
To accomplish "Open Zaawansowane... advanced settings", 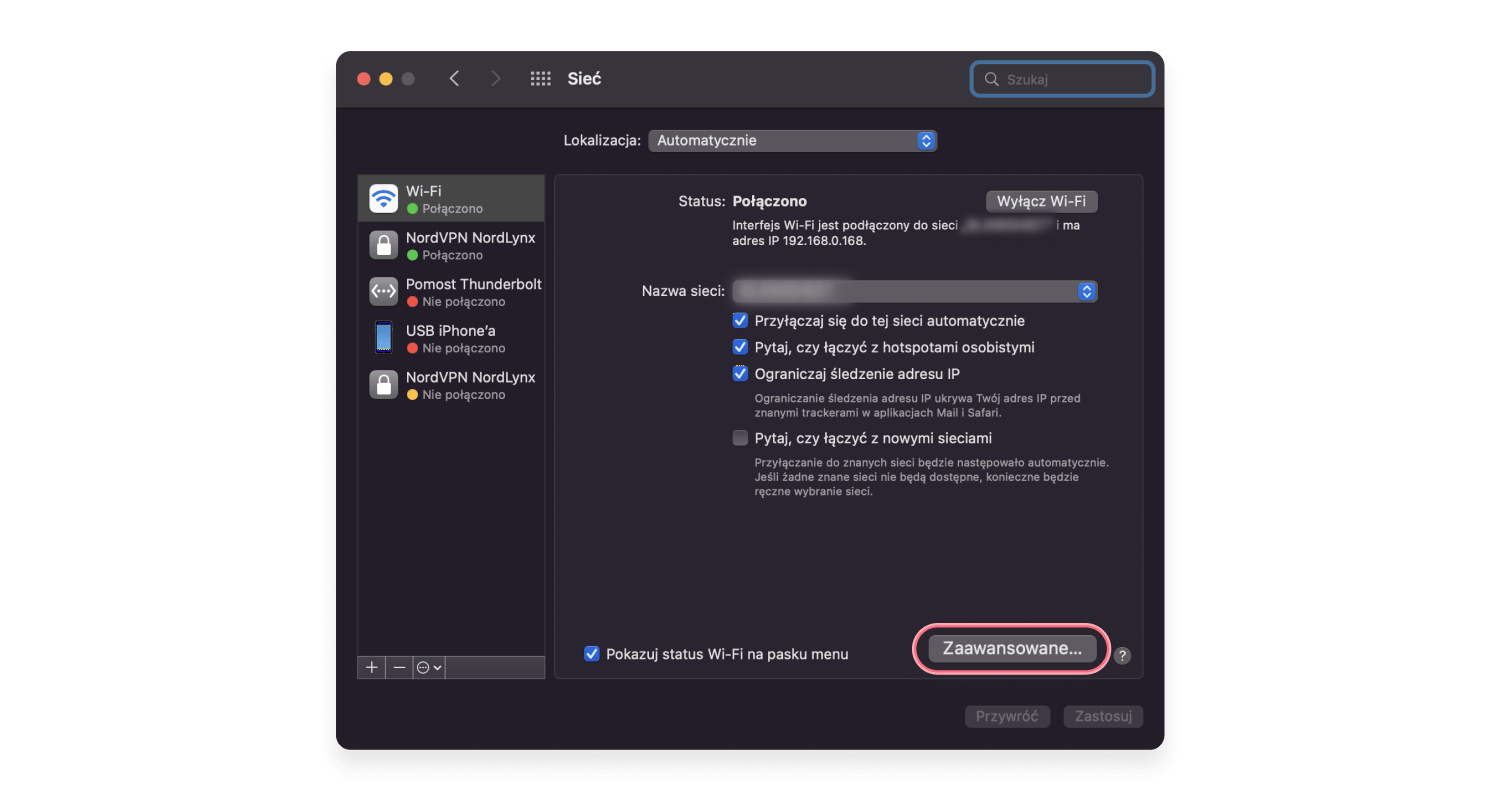I will tap(1012, 648).
